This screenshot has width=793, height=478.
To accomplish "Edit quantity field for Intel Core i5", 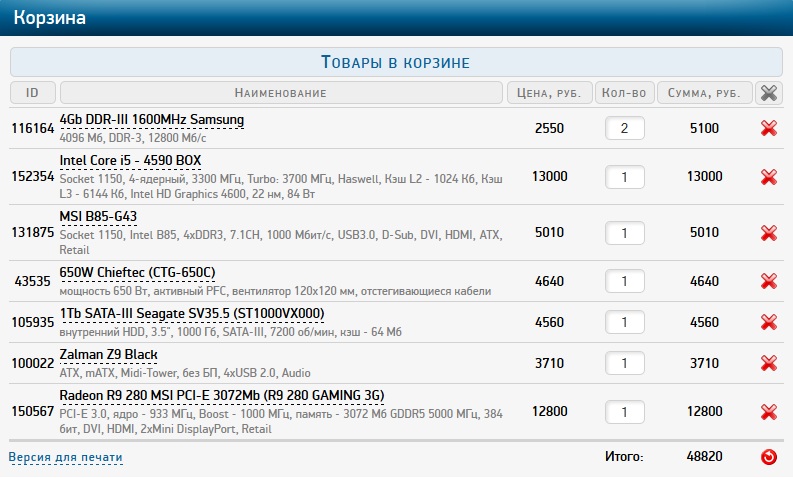I will coord(625,177).
